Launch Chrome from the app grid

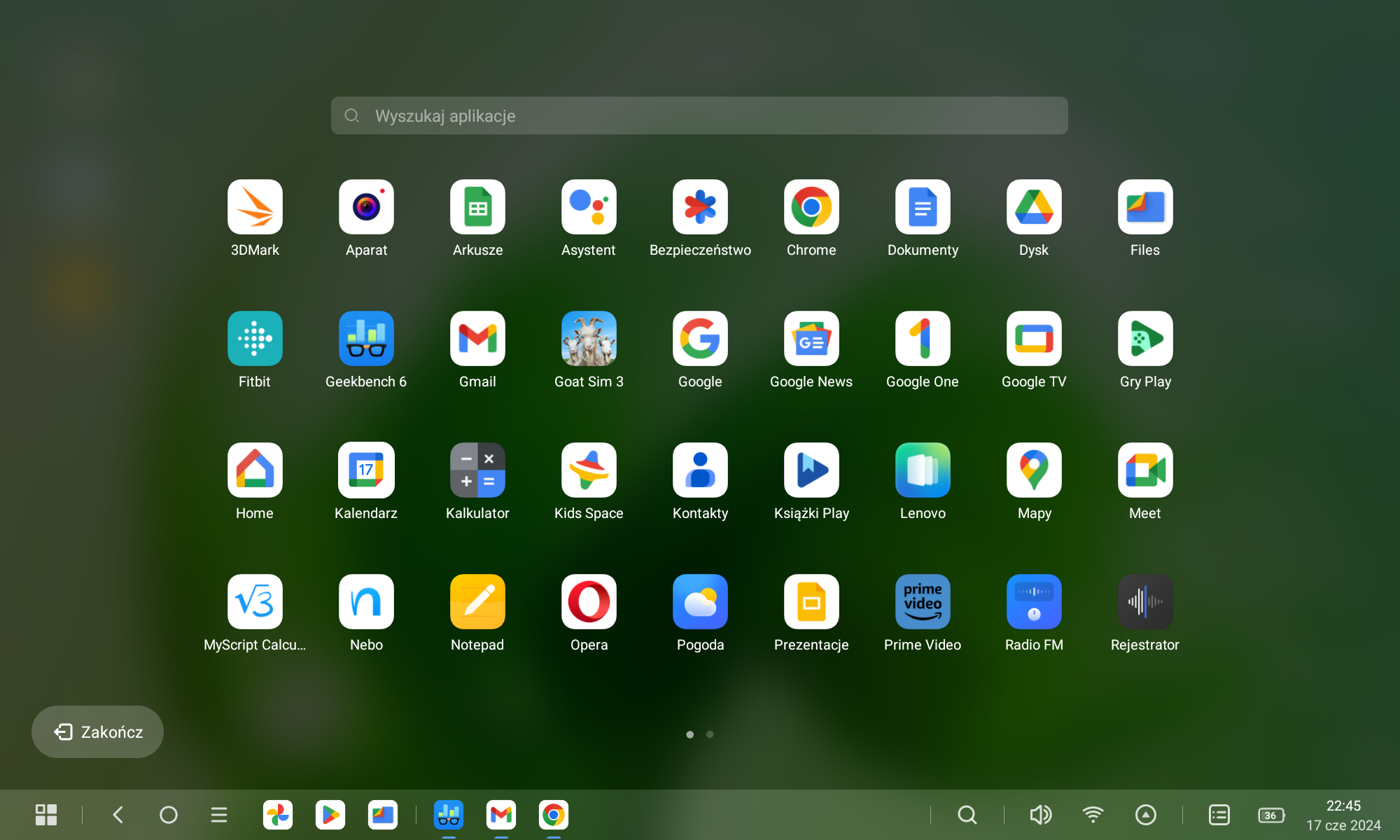(811, 207)
